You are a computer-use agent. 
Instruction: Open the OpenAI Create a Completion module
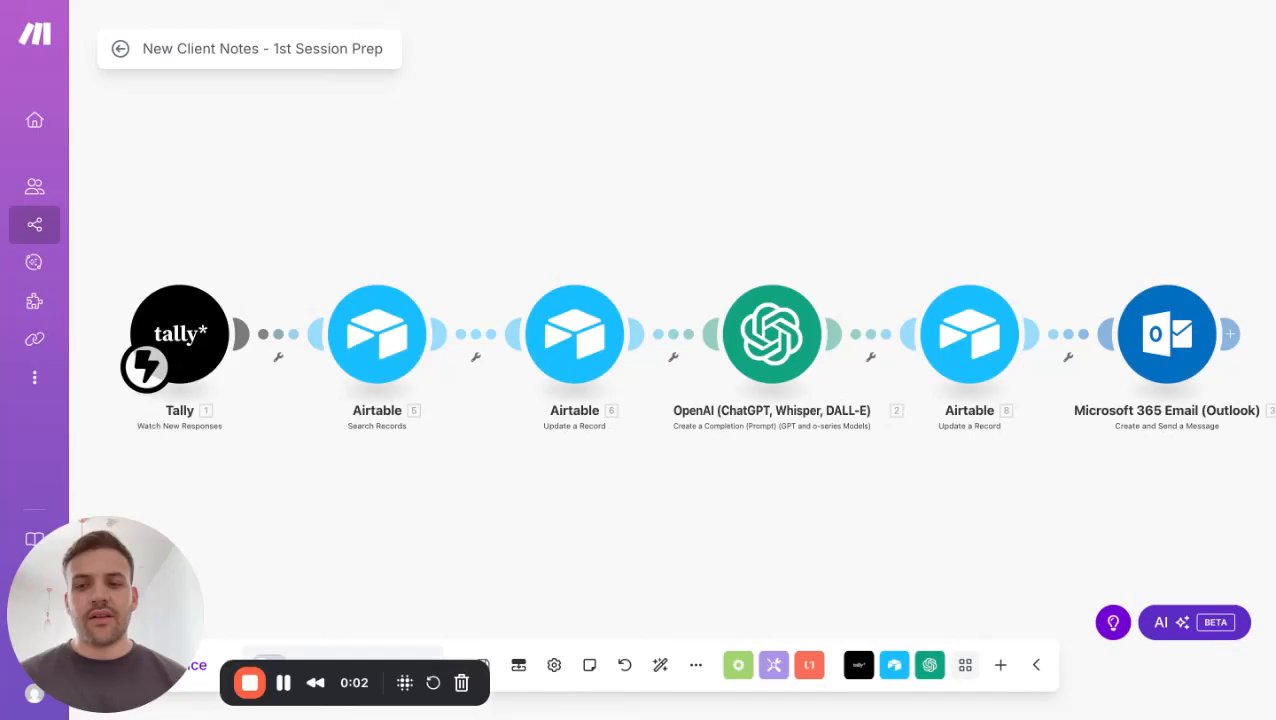click(x=772, y=334)
